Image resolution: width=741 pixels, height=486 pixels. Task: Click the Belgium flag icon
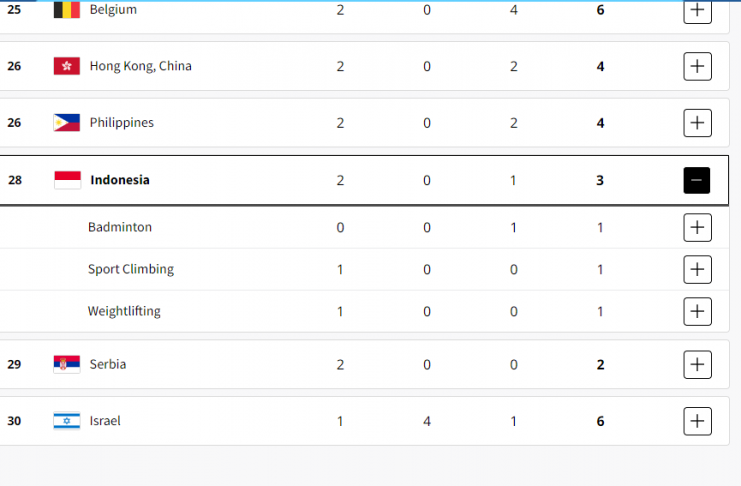click(x=67, y=10)
